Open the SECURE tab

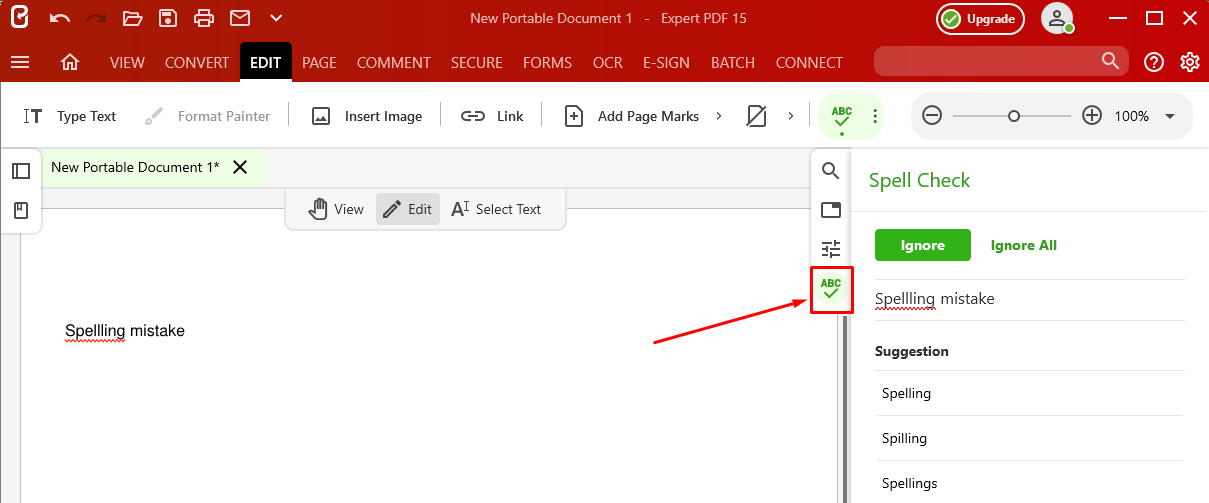coord(477,62)
